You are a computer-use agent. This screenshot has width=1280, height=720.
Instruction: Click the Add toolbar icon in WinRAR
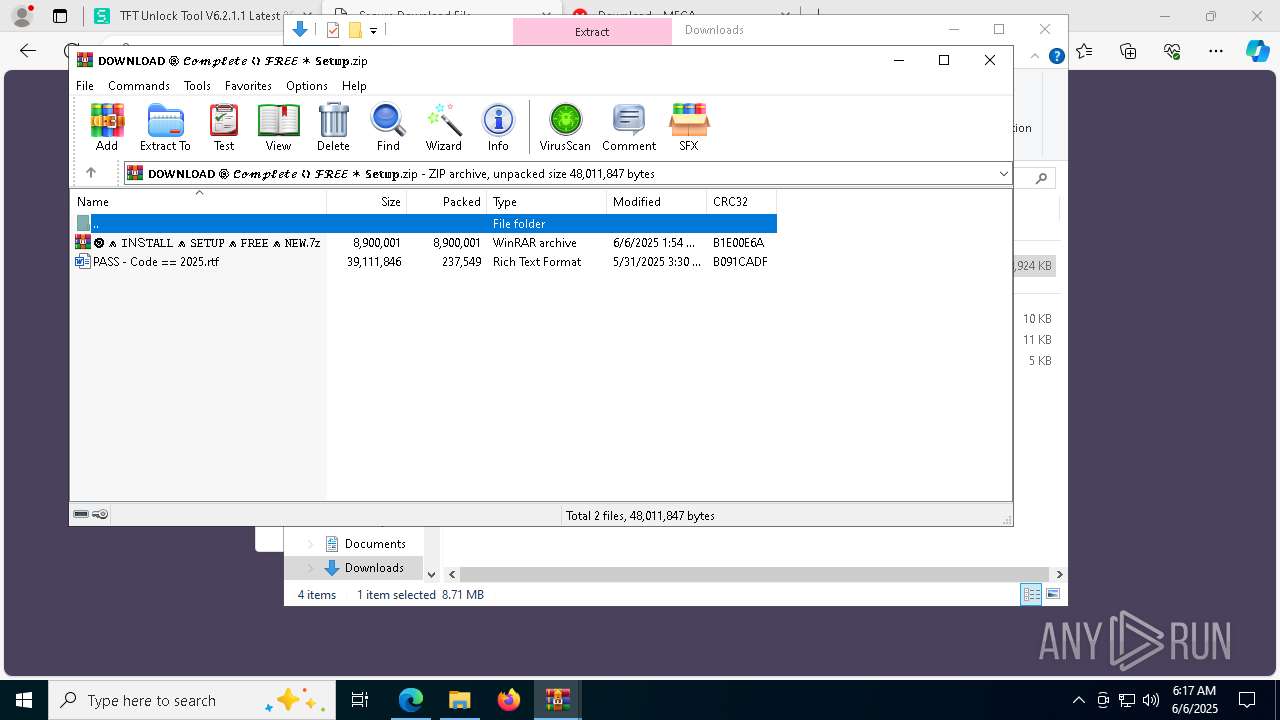(x=107, y=127)
